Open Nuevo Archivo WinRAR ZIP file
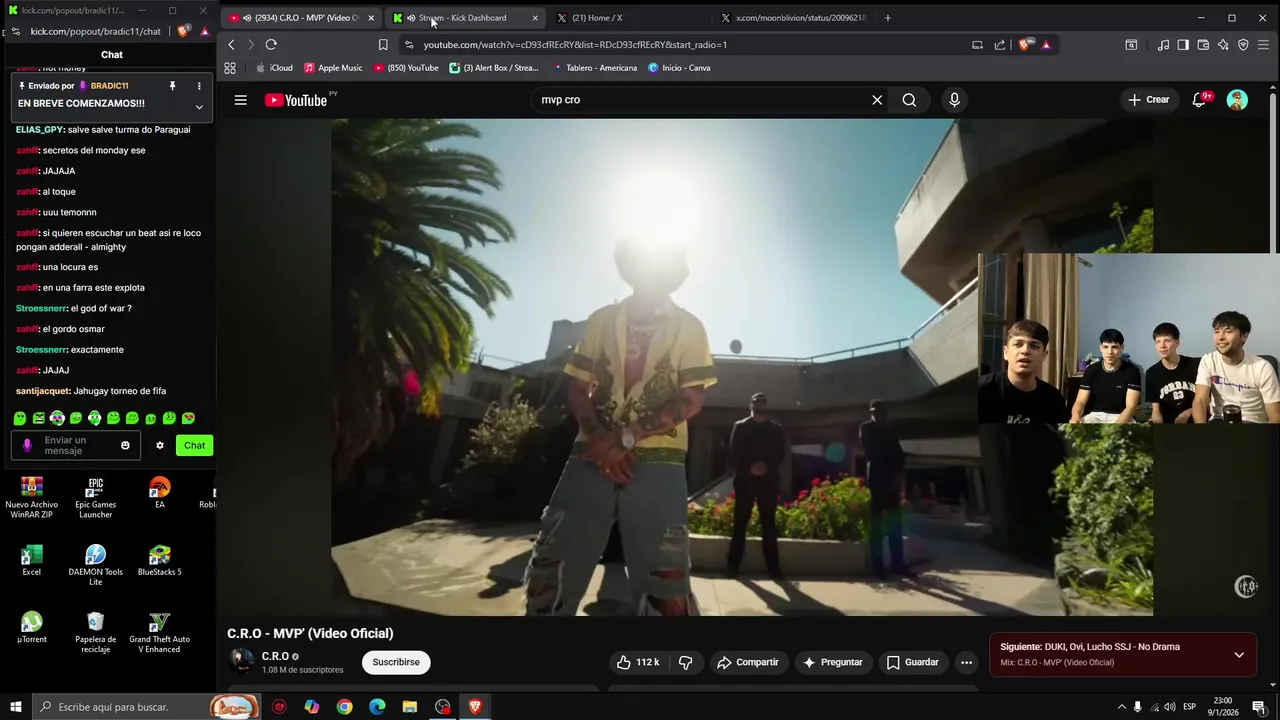This screenshot has width=1280, height=720. pyautogui.click(x=32, y=497)
